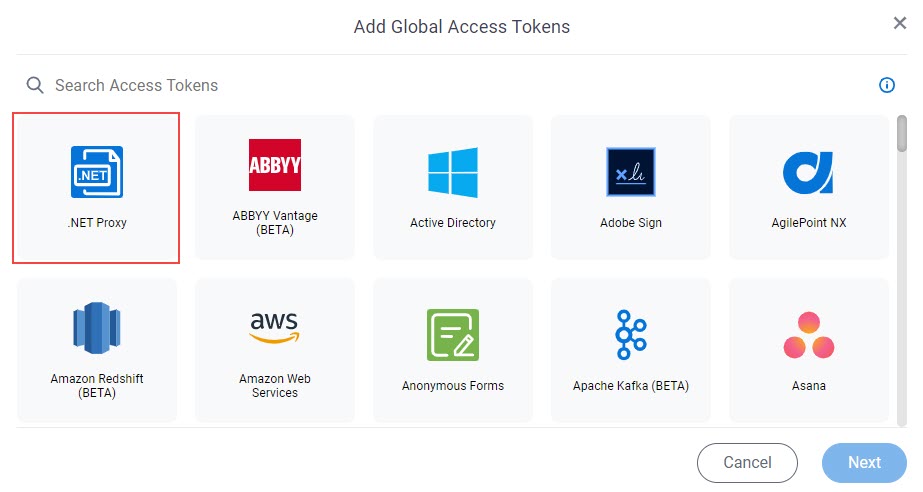Pick the Anonymous Forms green icon

click(x=453, y=334)
